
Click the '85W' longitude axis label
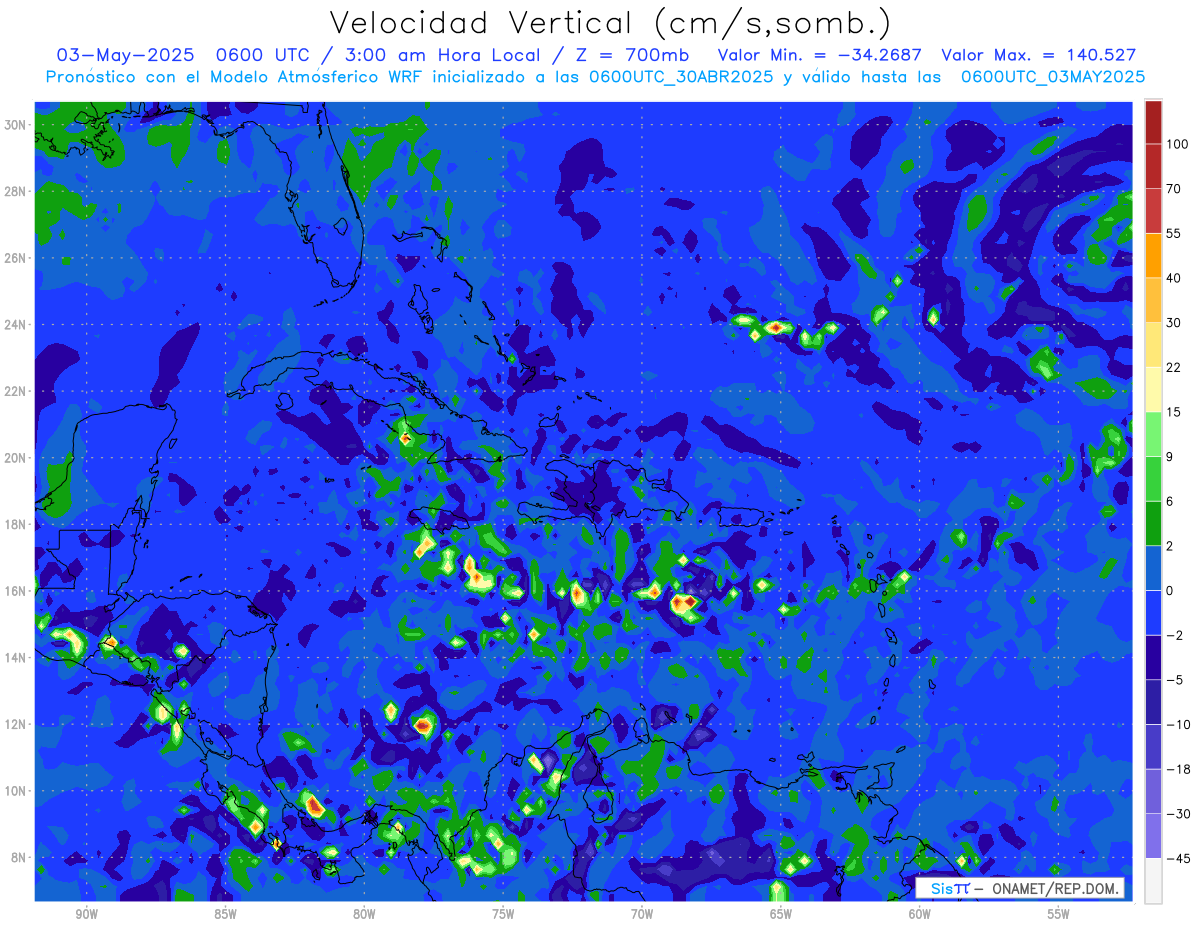225,914
